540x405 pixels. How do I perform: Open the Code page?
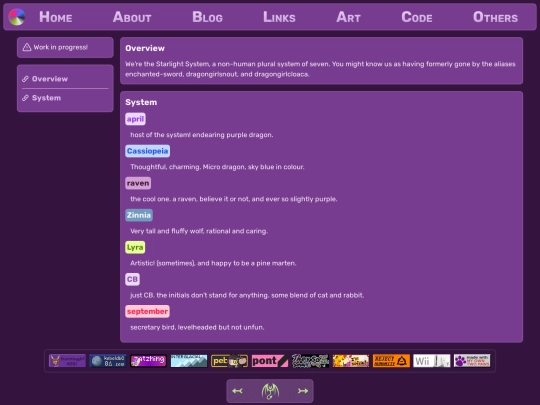click(417, 17)
